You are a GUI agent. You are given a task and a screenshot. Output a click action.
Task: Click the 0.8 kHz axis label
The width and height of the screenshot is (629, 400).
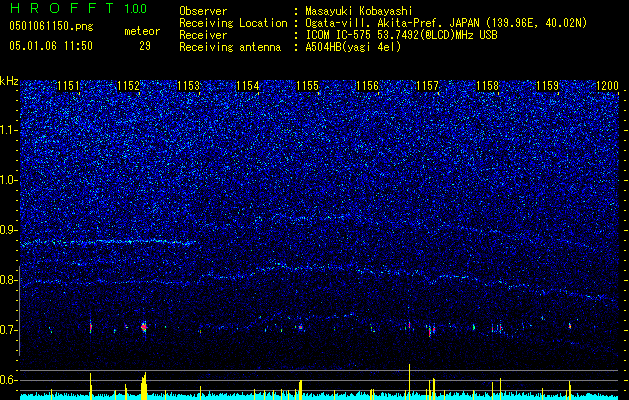9,280
